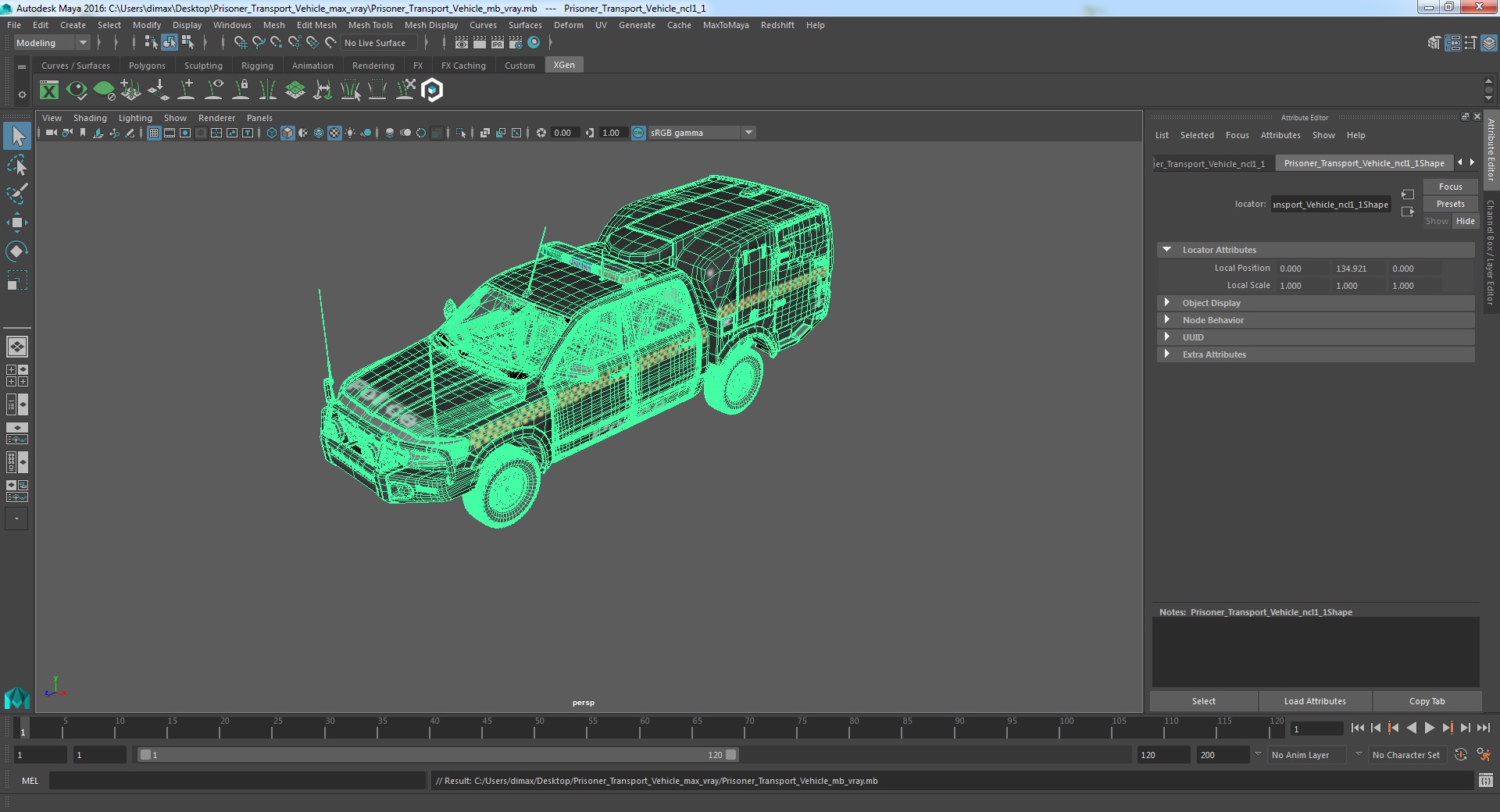The width and height of the screenshot is (1500, 812).
Task: Activate the Lasso selection tool
Action: pos(17,166)
